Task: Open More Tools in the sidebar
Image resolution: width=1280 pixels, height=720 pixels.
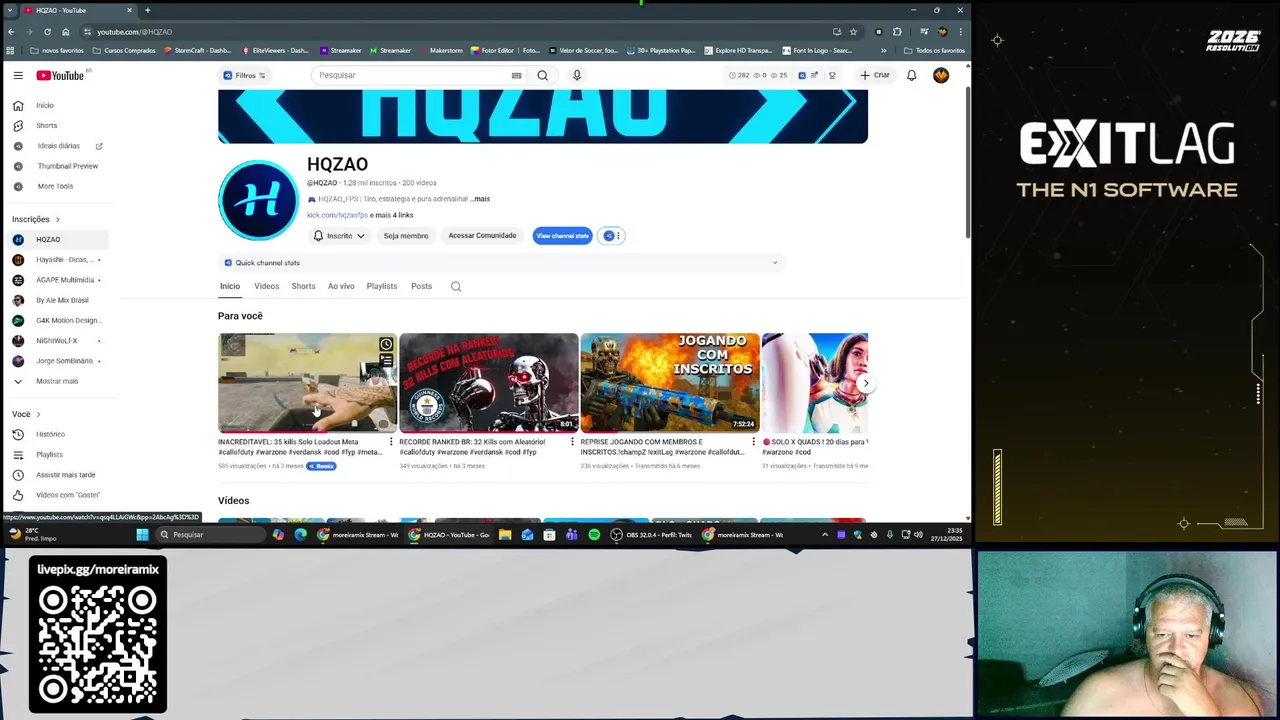Action: pos(55,186)
